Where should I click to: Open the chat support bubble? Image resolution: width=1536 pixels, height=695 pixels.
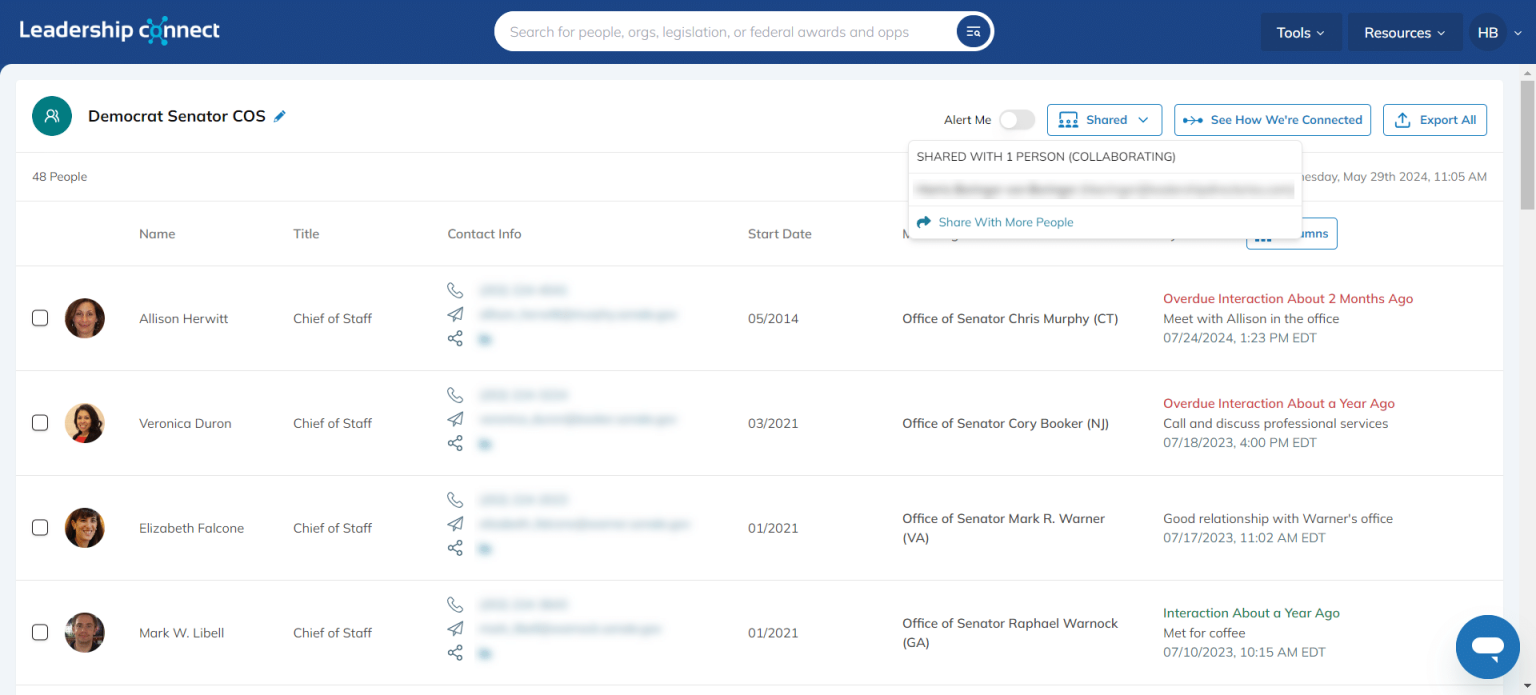[x=1487, y=647]
